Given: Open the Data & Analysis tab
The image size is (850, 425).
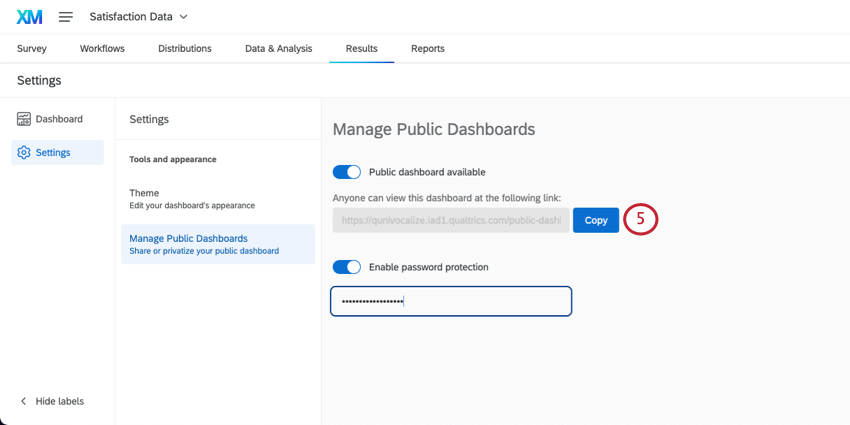Looking at the screenshot, I should pyautogui.click(x=278, y=48).
